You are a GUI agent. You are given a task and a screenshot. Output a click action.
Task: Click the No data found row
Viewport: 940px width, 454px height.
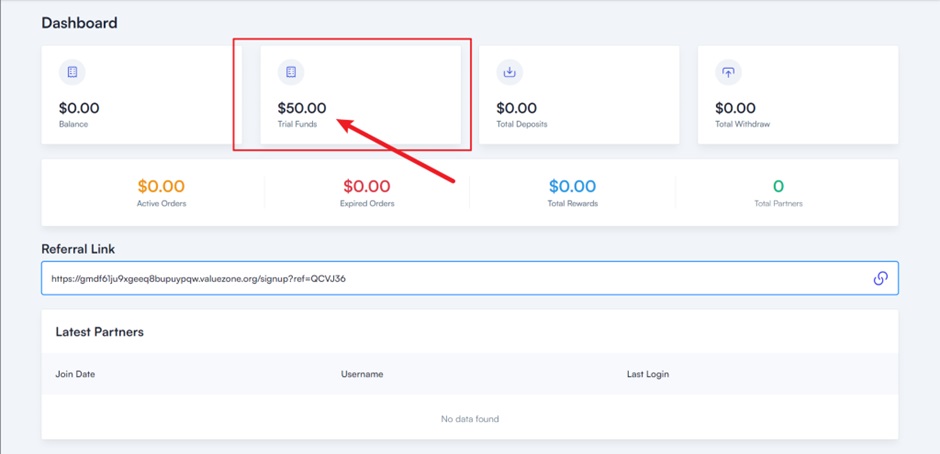(x=470, y=419)
